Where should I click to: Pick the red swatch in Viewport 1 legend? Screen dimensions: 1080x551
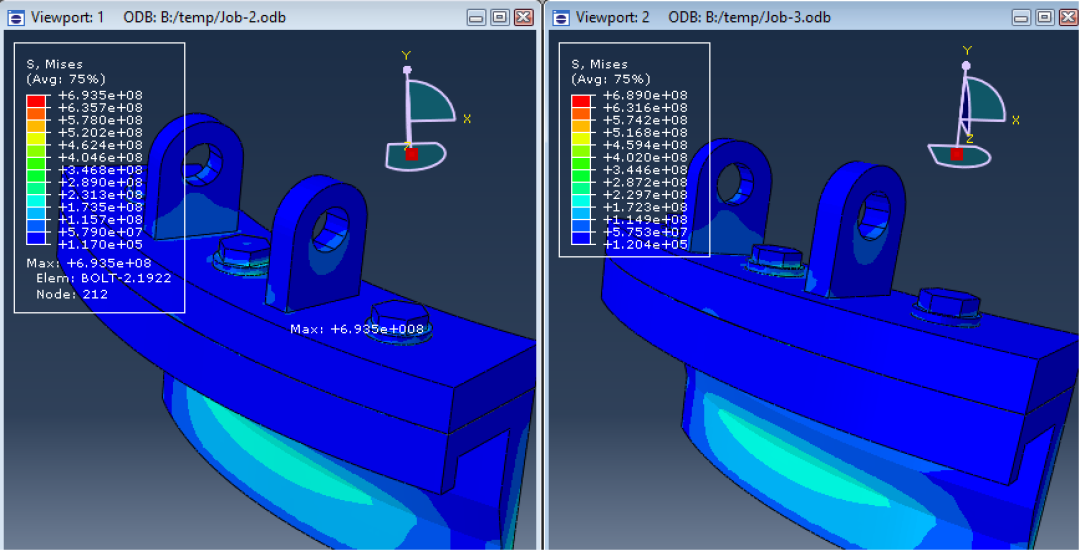pyautogui.click(x=36, y=101)
